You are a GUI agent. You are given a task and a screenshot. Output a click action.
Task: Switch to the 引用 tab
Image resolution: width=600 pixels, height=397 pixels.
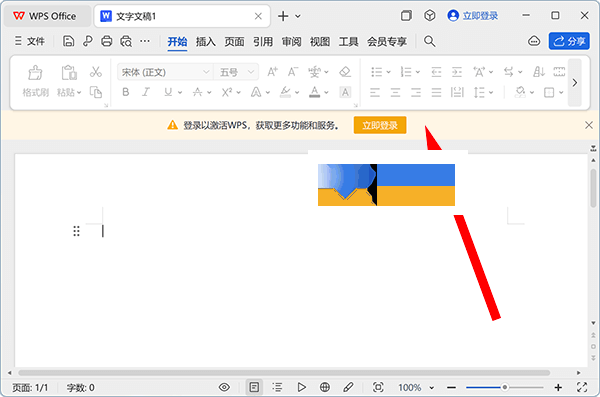pyautogui.click(x=263, y=41)
